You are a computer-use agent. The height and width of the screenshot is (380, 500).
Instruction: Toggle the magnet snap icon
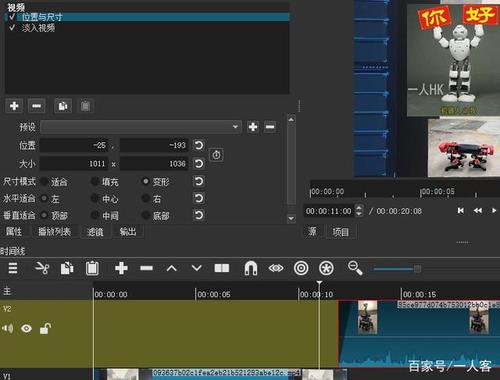pyautogui.click(x=251, y=268)
